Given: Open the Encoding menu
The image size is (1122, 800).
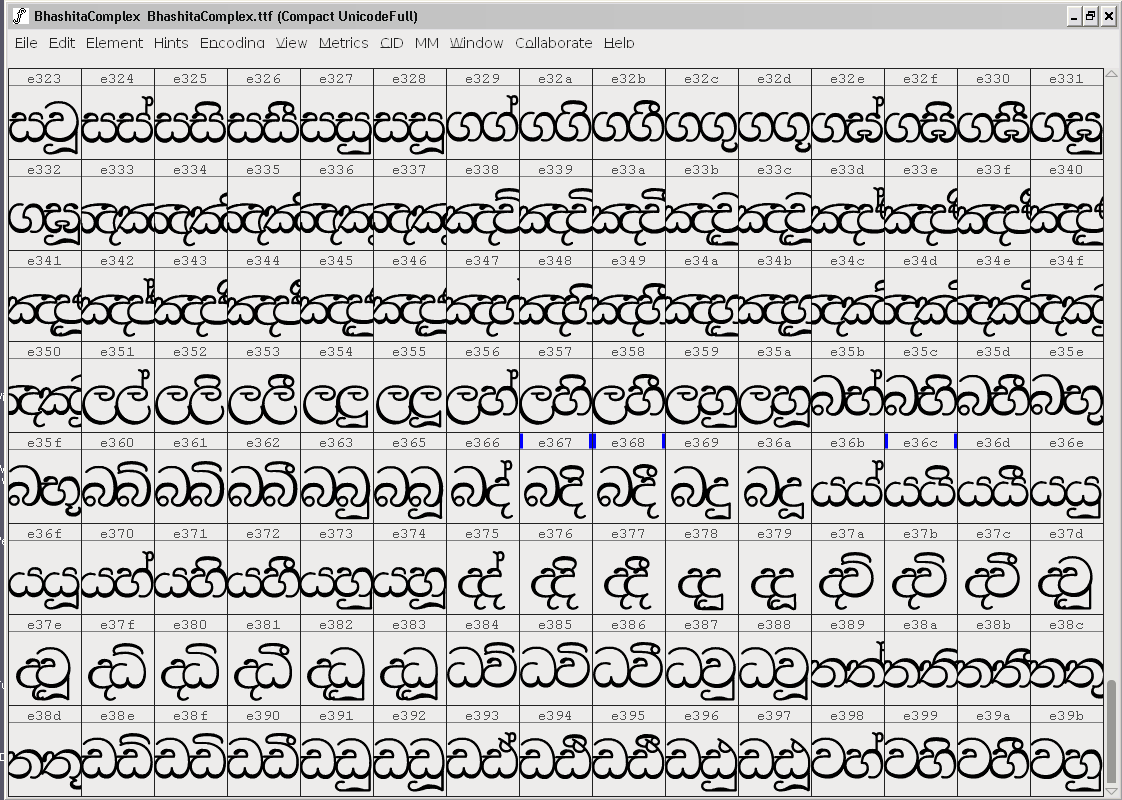Looking at the screenshot, I should point(232,43).
